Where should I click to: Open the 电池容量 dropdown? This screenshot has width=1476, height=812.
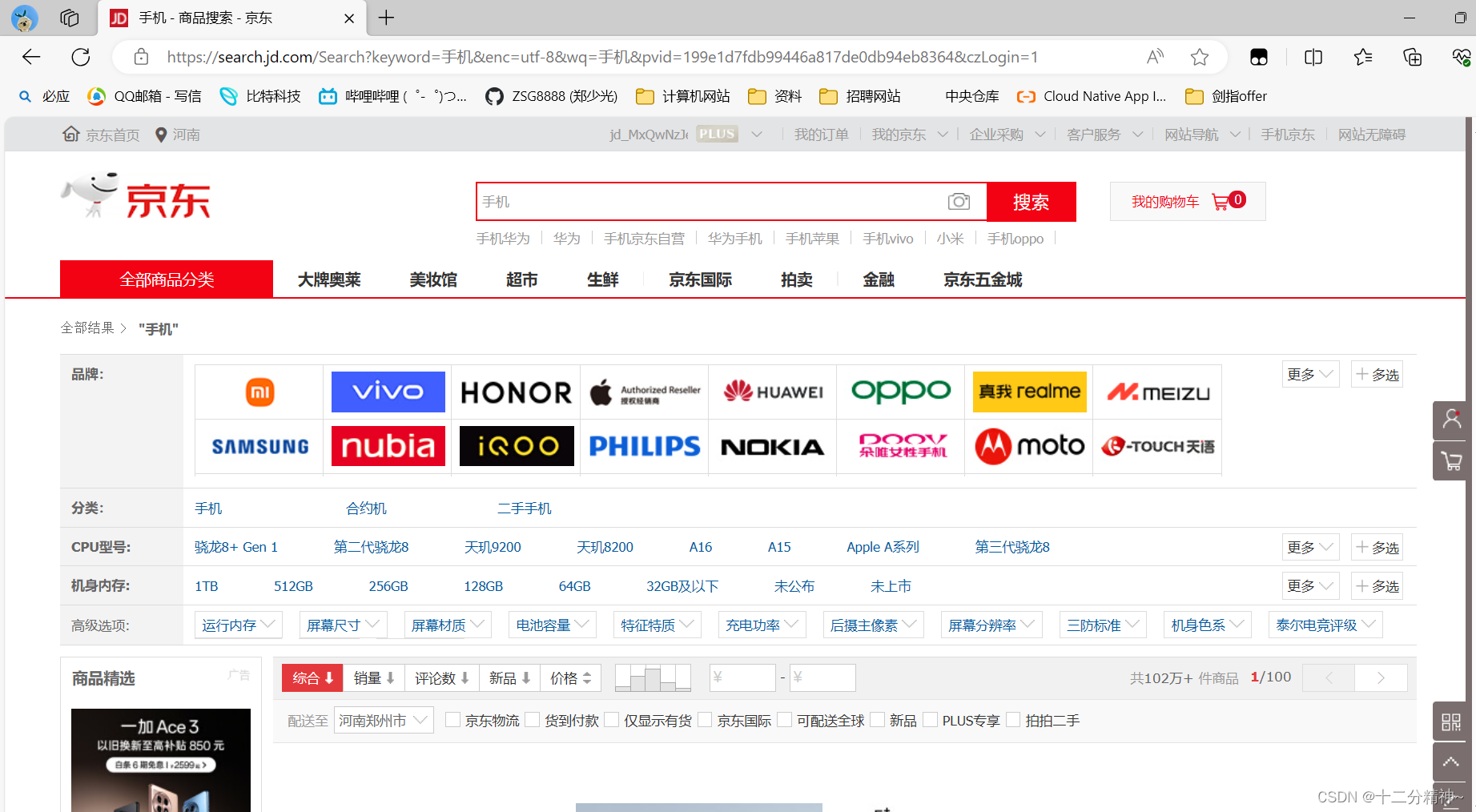click(553, 625)
